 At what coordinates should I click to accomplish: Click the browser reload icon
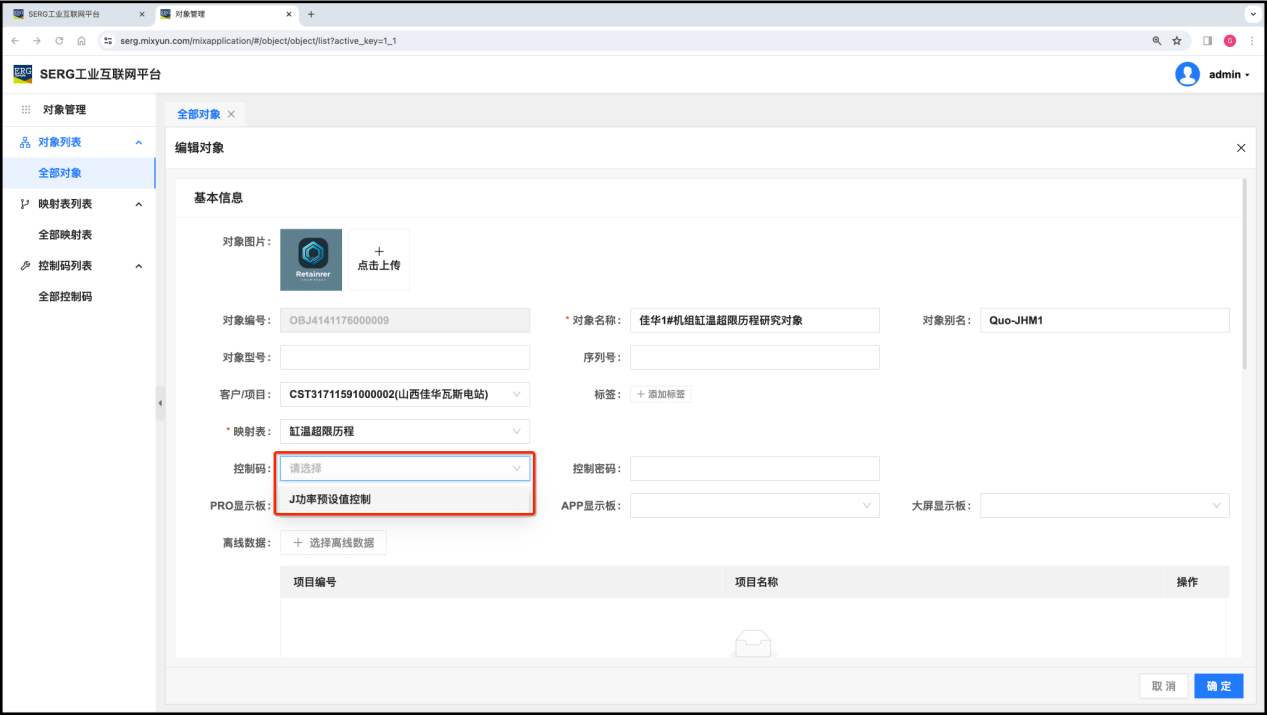tap(59, 41)
